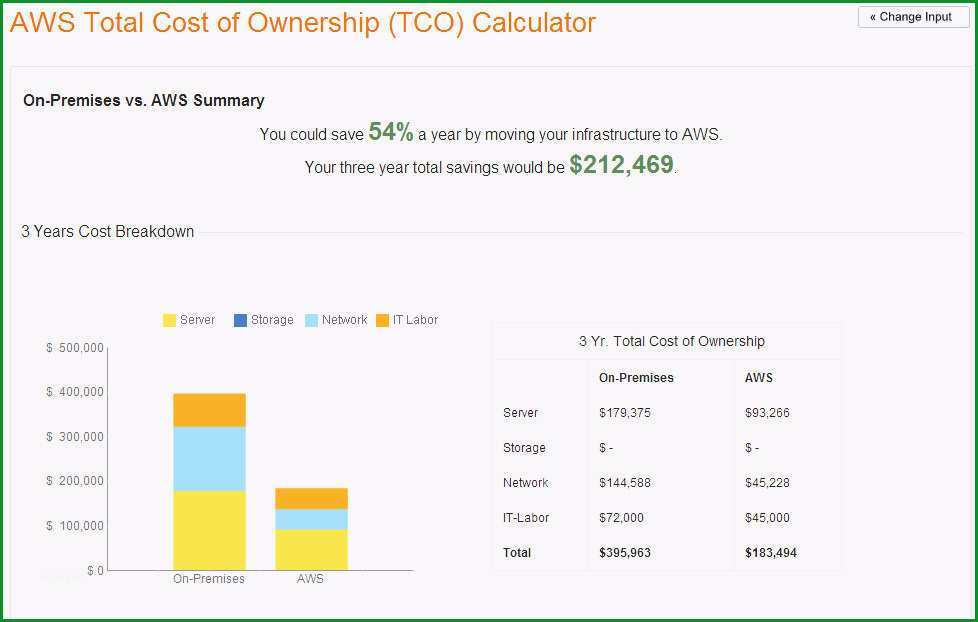Toggle the Server legend swatch
The width and height of the screenshot is (978, 622).
point(169,320)
